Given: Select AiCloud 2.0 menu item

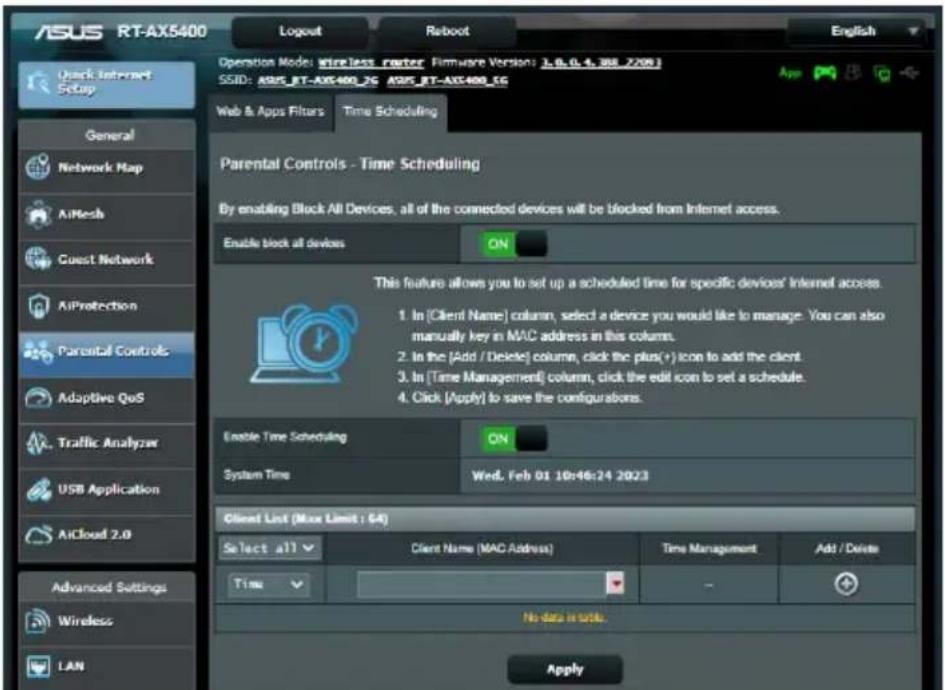Looking at the screenshot, I should tap(107, 535).
